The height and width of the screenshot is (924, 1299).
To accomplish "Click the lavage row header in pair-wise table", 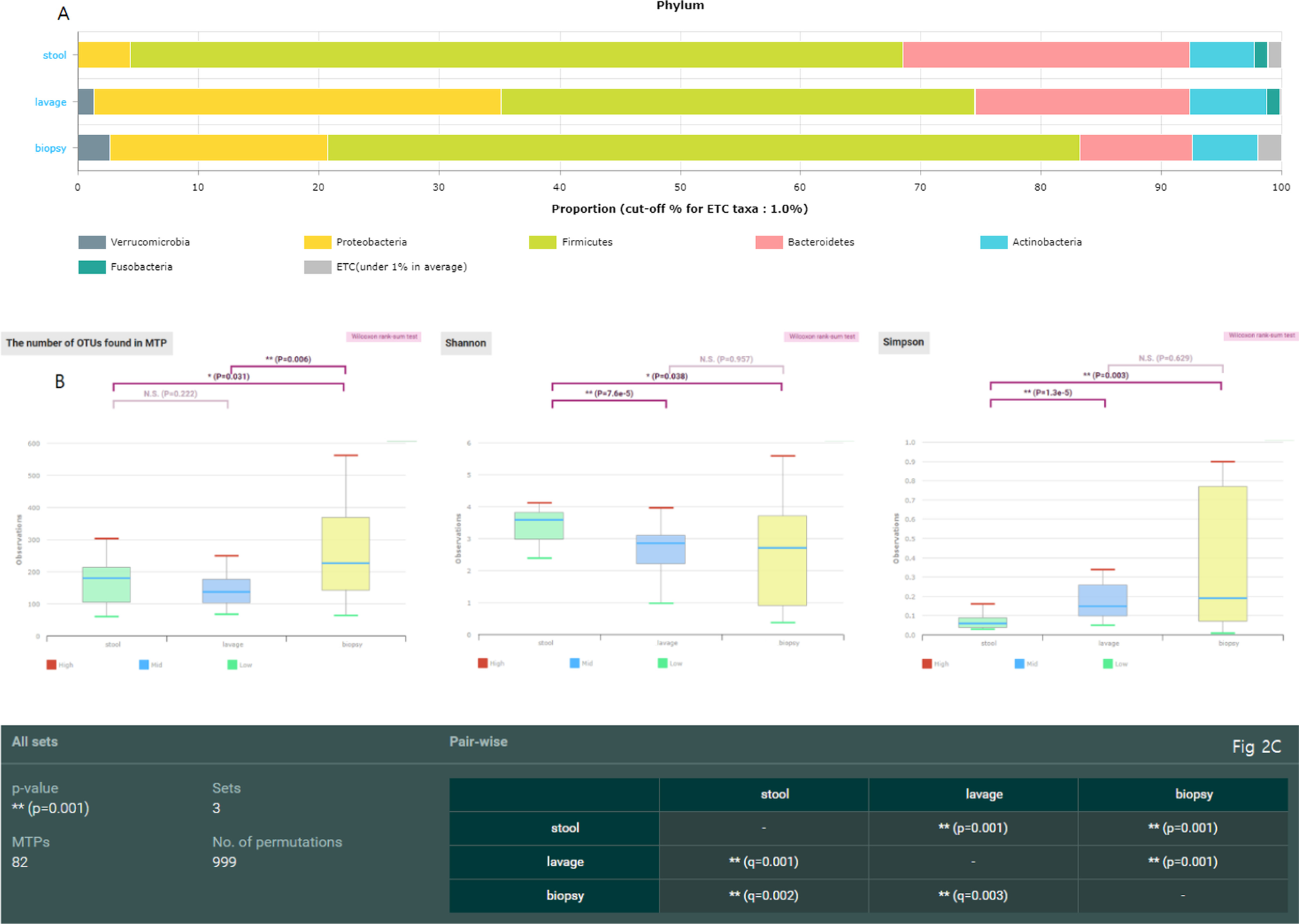I will 555,862.
